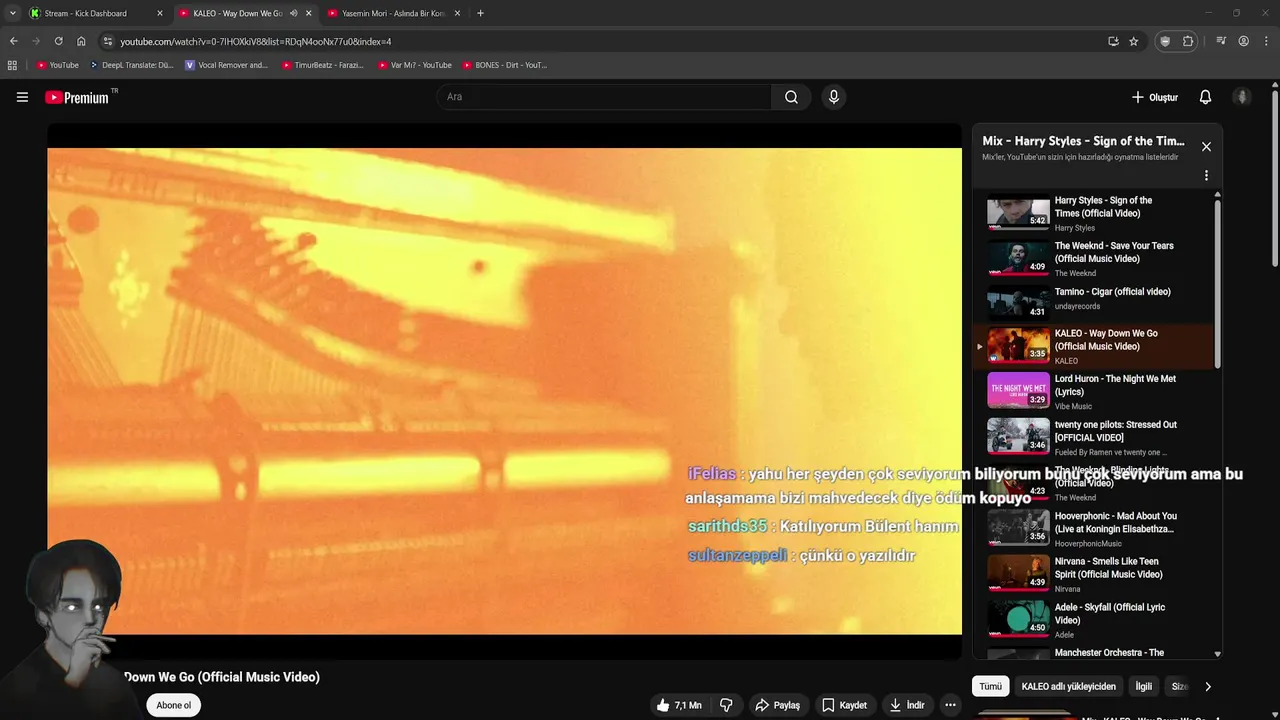The height and width of the screenshot is (720, 1280).
Task: Dislike the KALEO video
Action: pos(726,705)
